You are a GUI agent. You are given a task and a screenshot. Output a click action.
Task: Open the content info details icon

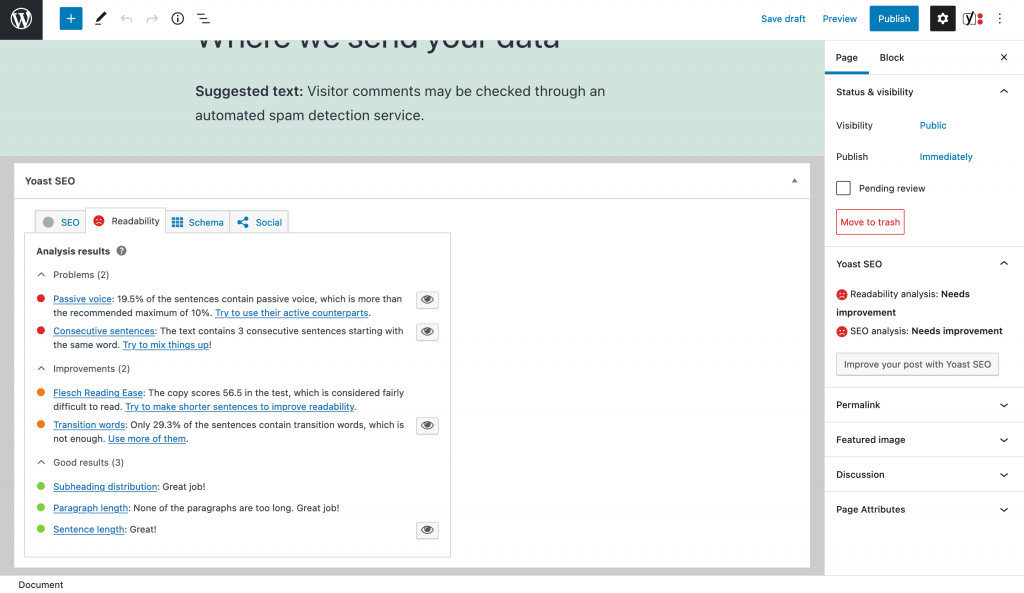point(178,19)
